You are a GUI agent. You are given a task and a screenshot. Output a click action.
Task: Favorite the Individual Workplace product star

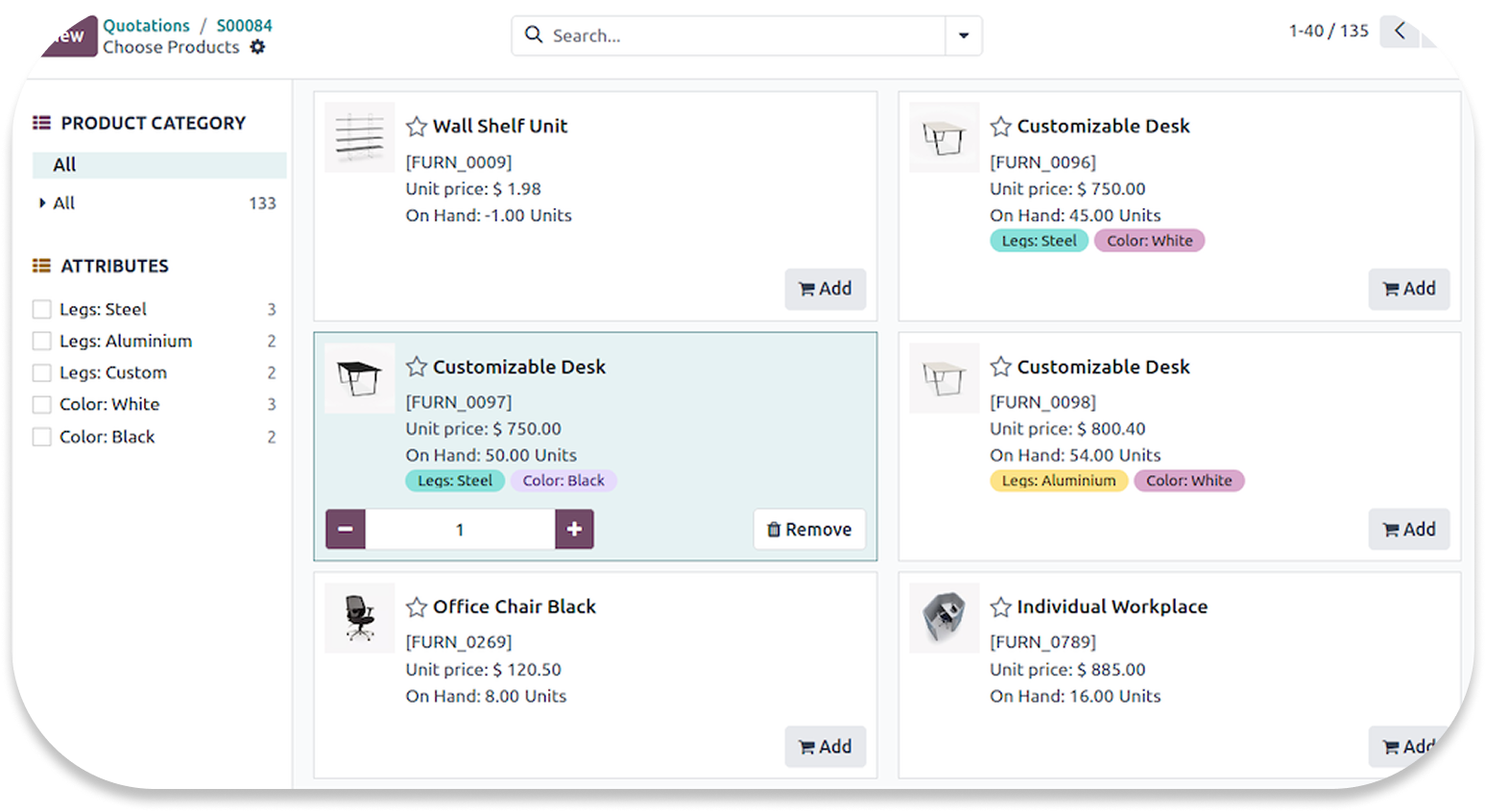1000,608
